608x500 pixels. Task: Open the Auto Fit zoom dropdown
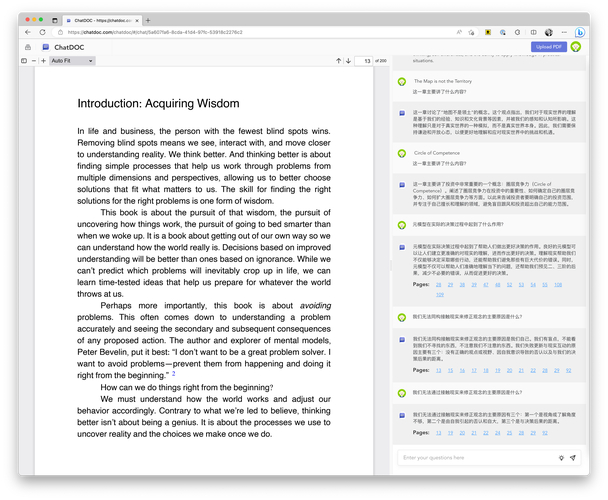click(x=71, y=61)
